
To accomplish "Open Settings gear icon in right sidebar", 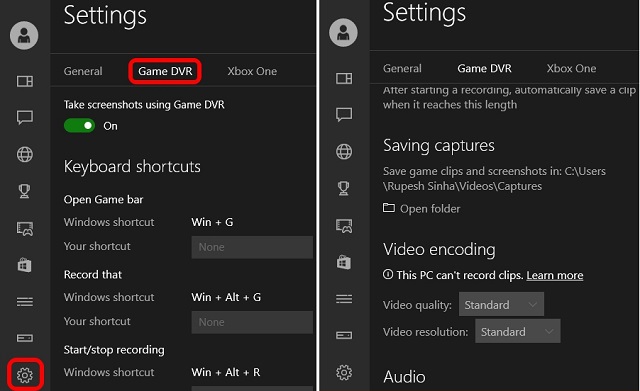I will tap(344, 372).
